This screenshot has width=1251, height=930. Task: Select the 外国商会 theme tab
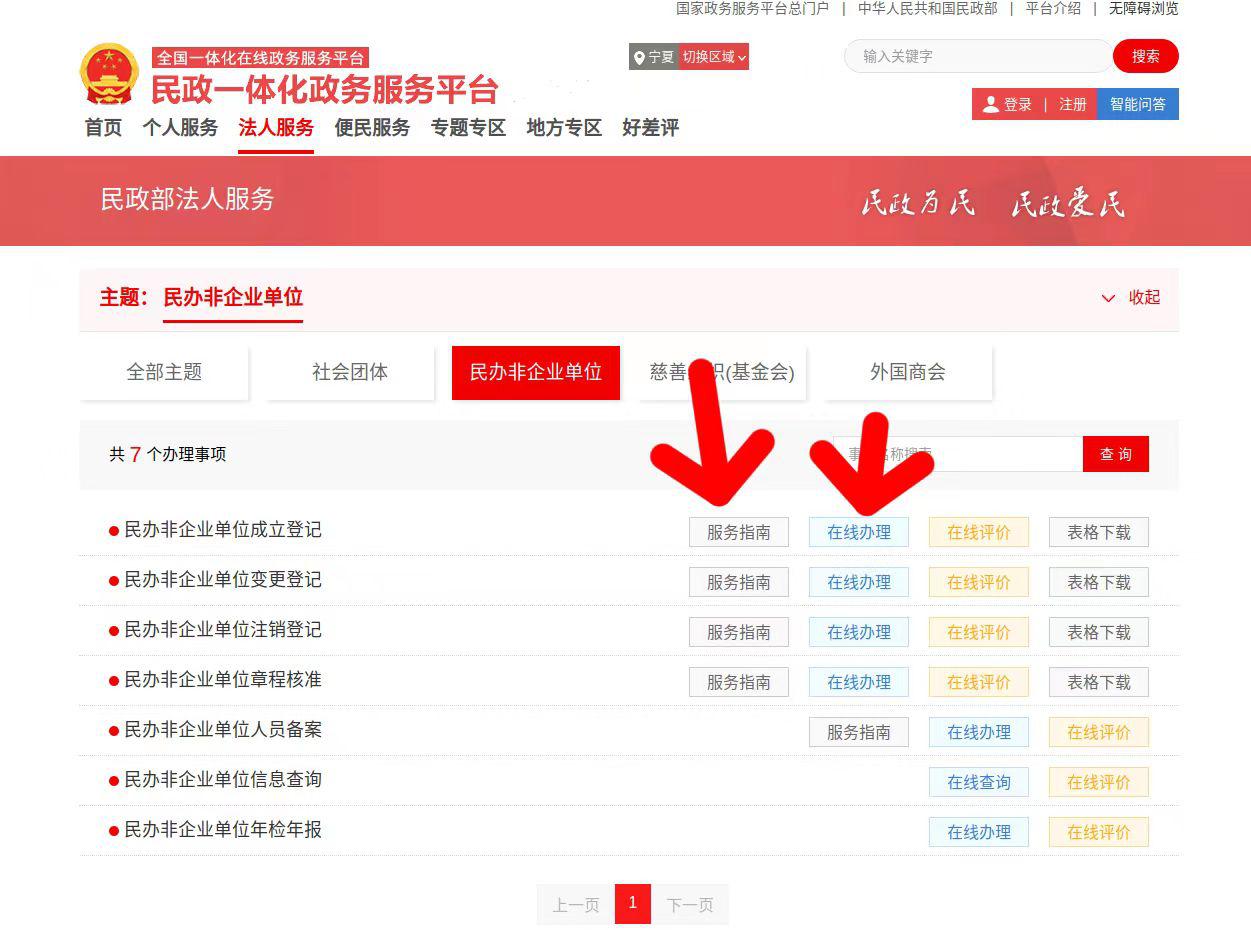[x=907, y=372]
